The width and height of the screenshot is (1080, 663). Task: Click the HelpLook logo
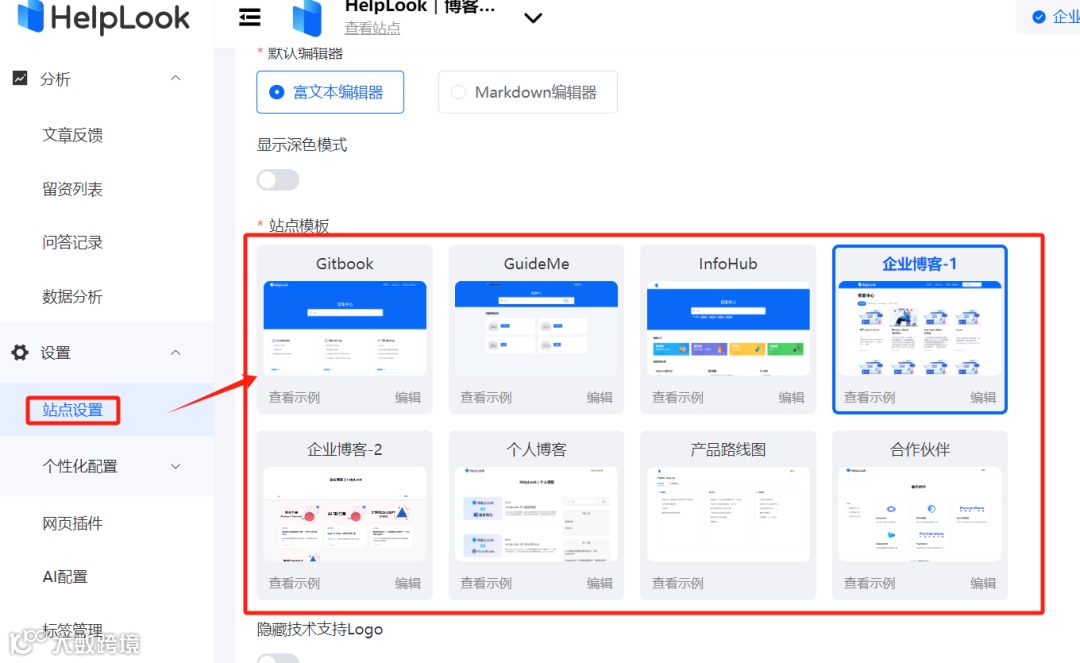[x=100, y=18]
